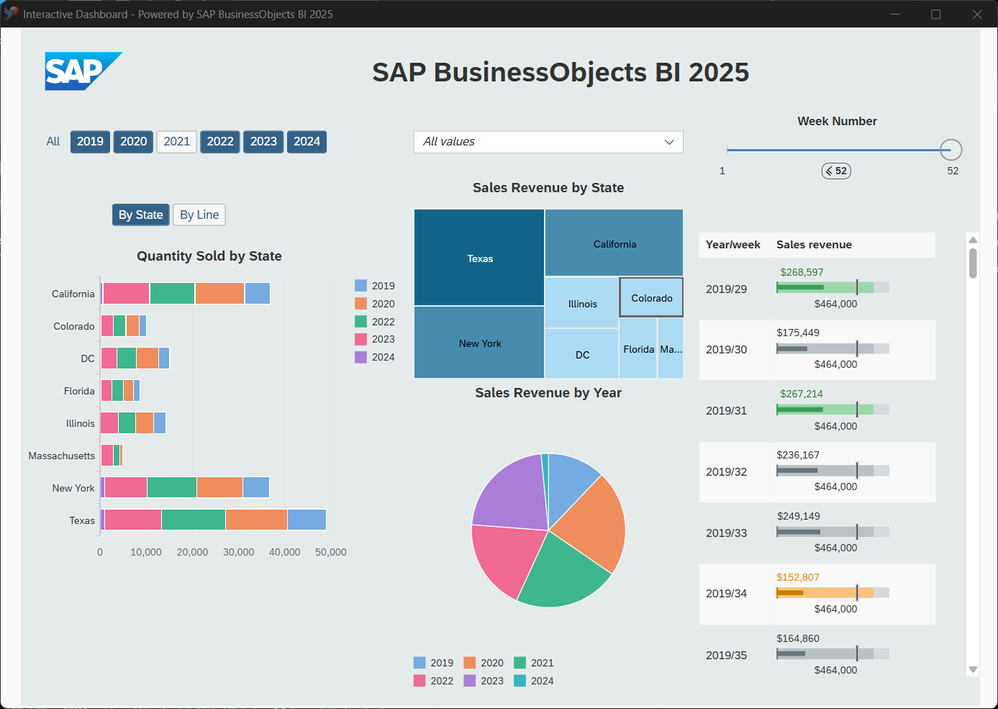Image resolution: width=998 pixels, height=709 pixels.
Task: Click the orange $152,807 revenue value
Action: pos(798,577)
